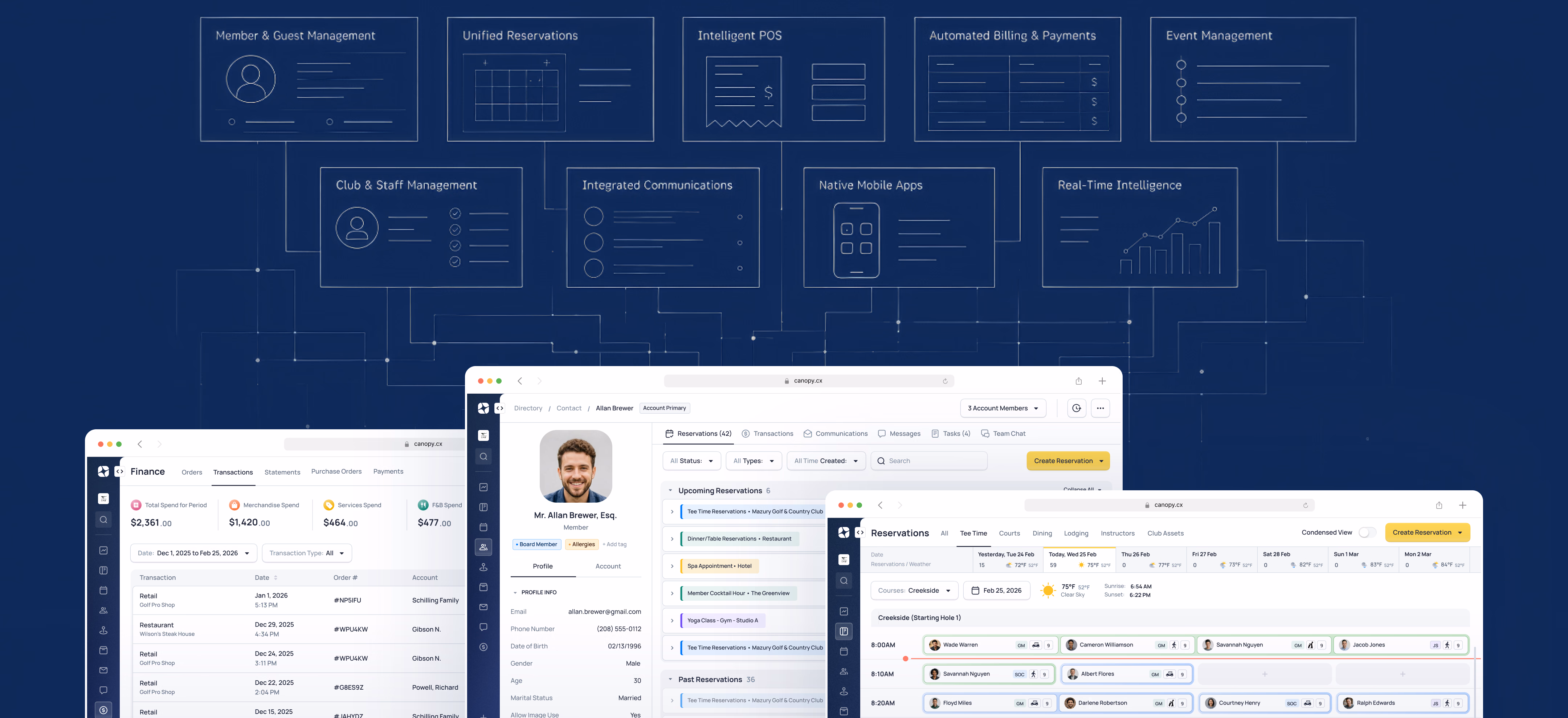Reload page in Reservations browser address bar
This screenshot has width=1568, height=718.
[1305, 505]
